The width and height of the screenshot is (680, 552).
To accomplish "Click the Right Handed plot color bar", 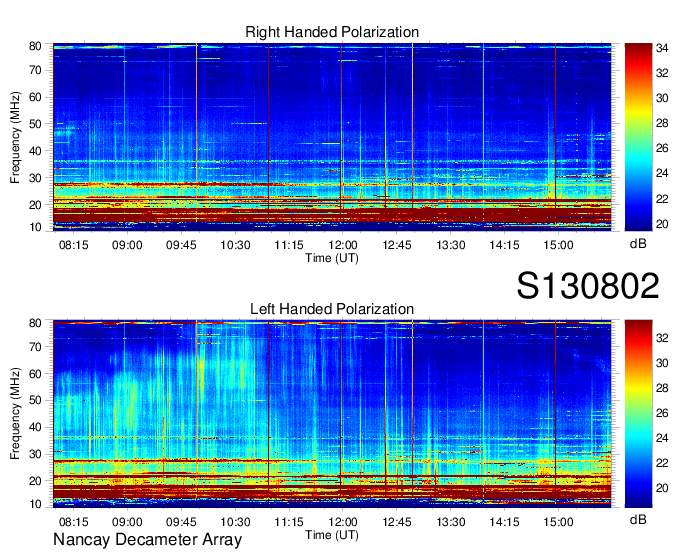I will click(638, 137).
